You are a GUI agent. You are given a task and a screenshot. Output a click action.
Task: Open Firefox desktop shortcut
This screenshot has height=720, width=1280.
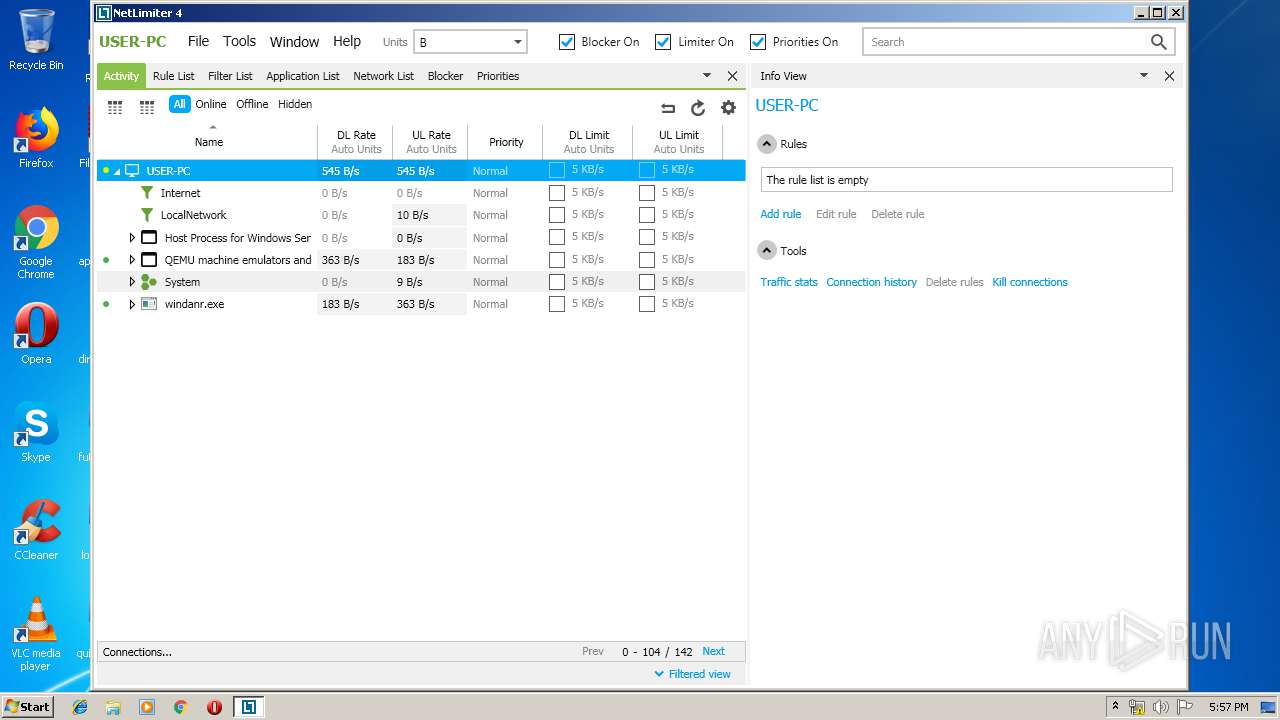click(36, 138)
